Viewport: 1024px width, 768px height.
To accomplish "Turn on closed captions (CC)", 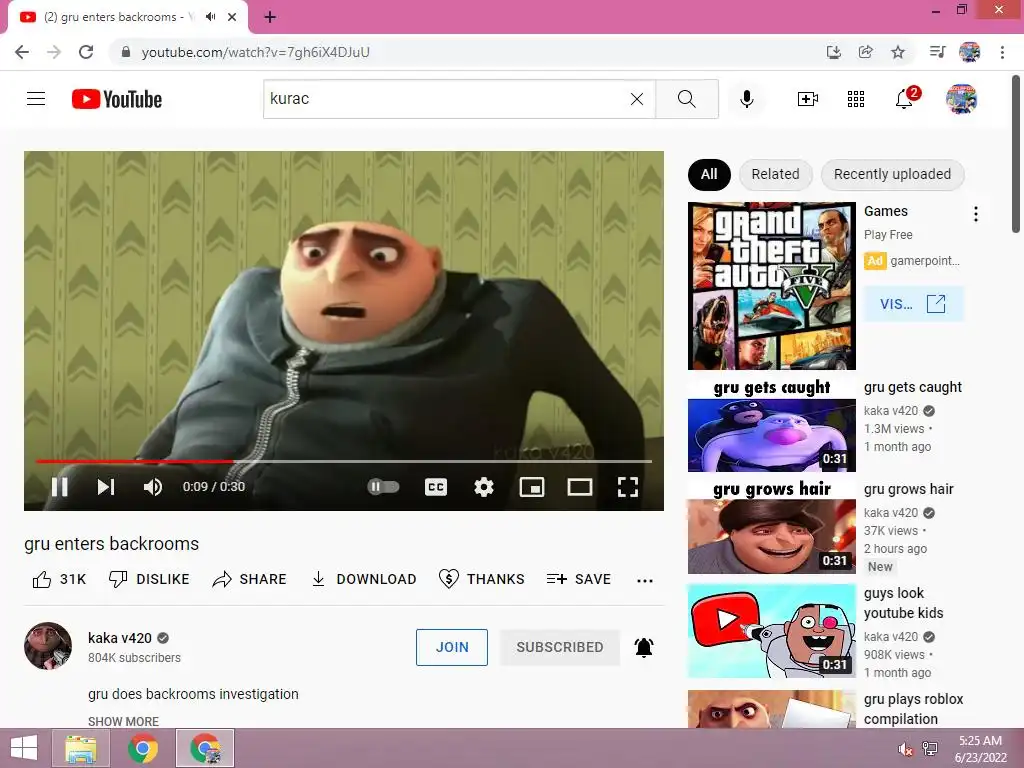I will point(436,487).
